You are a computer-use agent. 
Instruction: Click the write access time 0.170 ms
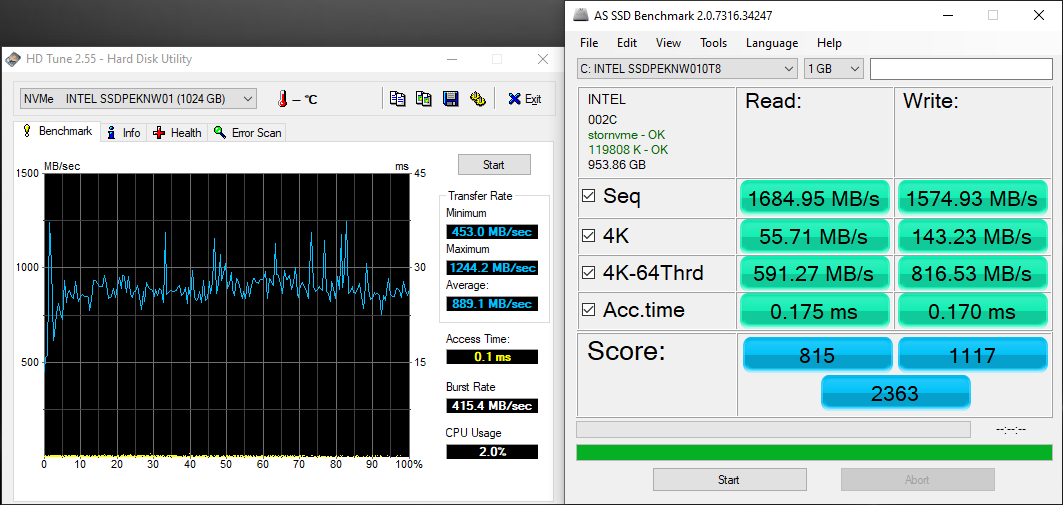[972, 311]
